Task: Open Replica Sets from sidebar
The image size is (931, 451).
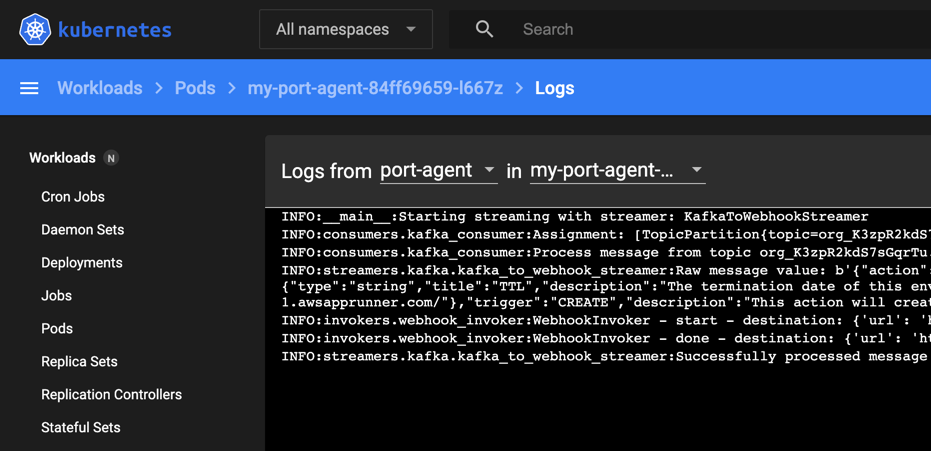Action: [79, 362]
